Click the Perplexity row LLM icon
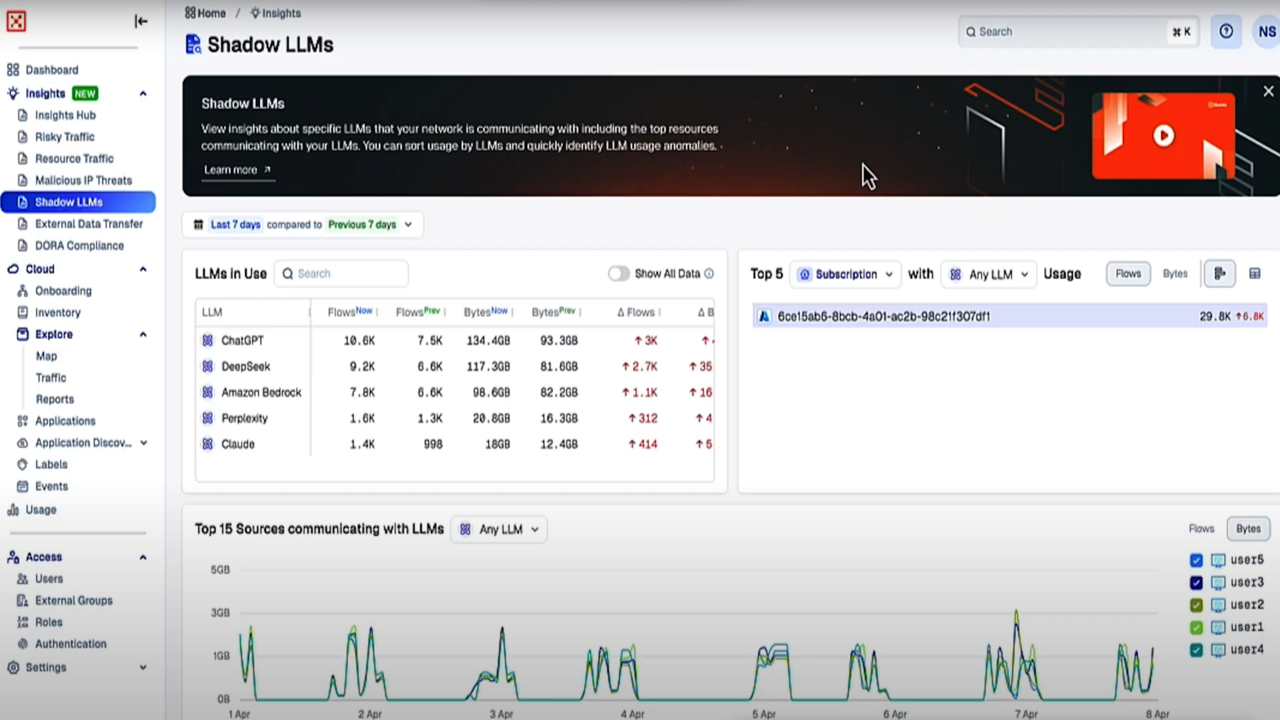The width and height of the screenshot is (1280, 720). click(208, 419)
